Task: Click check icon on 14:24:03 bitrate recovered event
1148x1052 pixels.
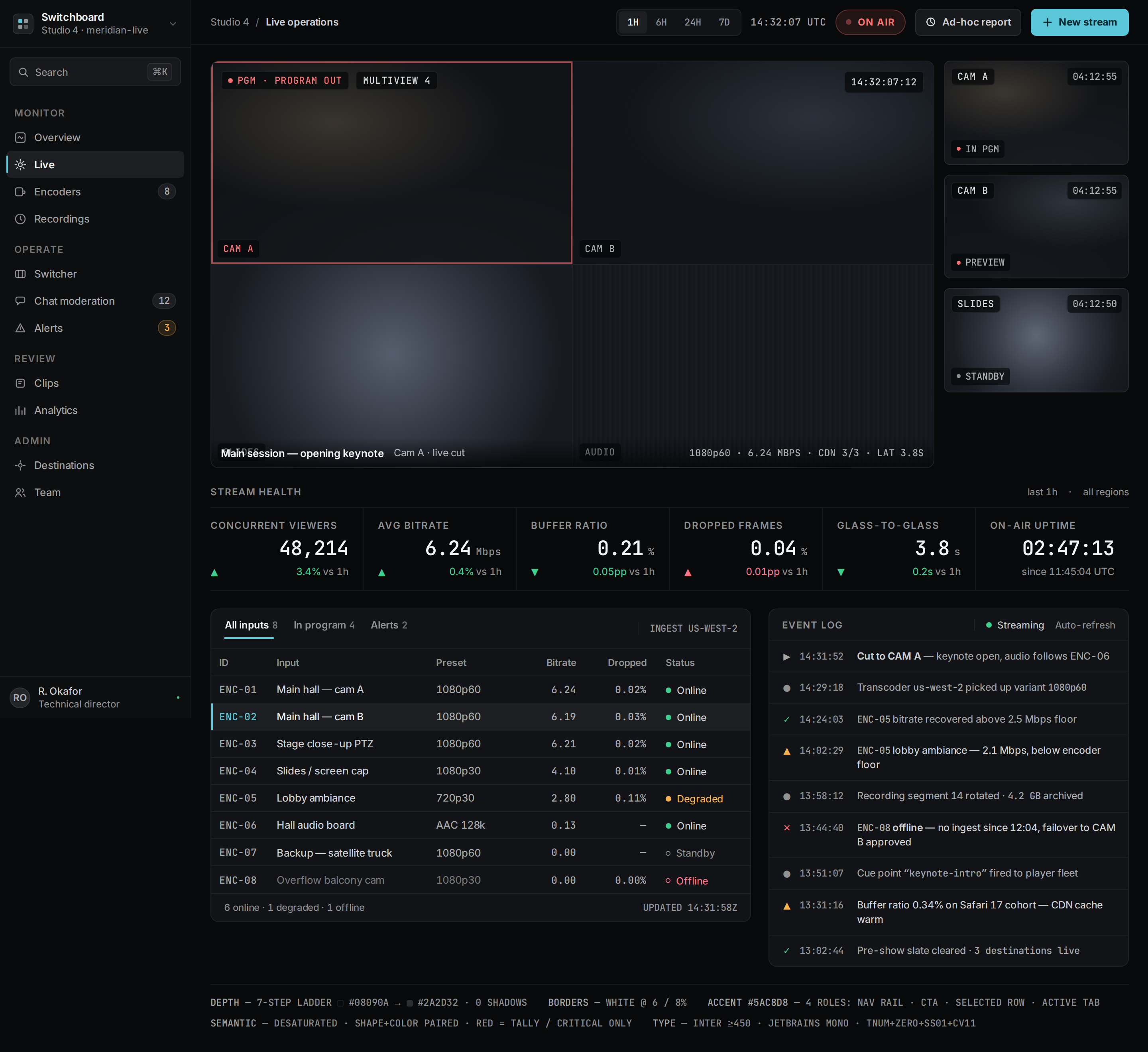Action: pos(786,719)
